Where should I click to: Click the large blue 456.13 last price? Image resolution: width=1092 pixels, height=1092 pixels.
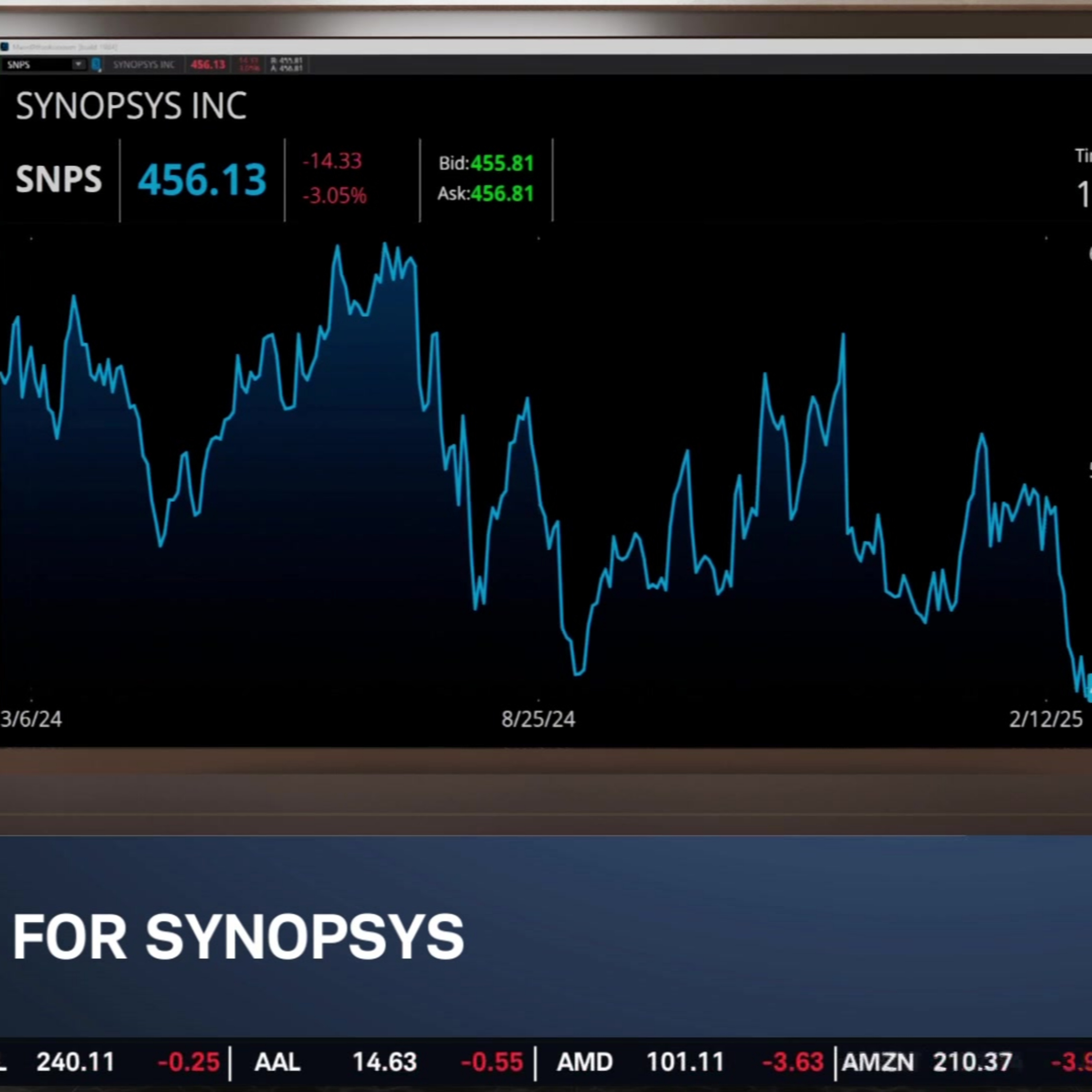(x=202, y=180)
